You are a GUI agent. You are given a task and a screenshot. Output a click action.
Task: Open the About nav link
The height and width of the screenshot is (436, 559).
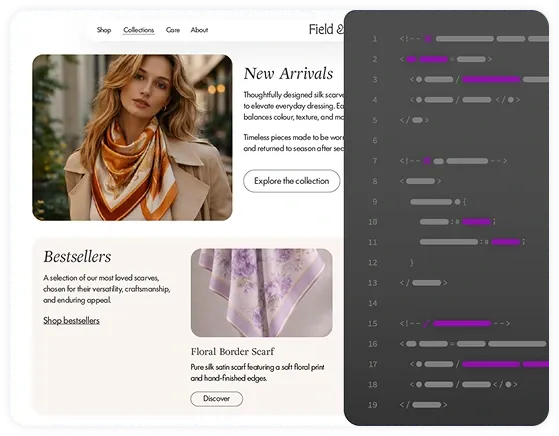tap(199, 30)
